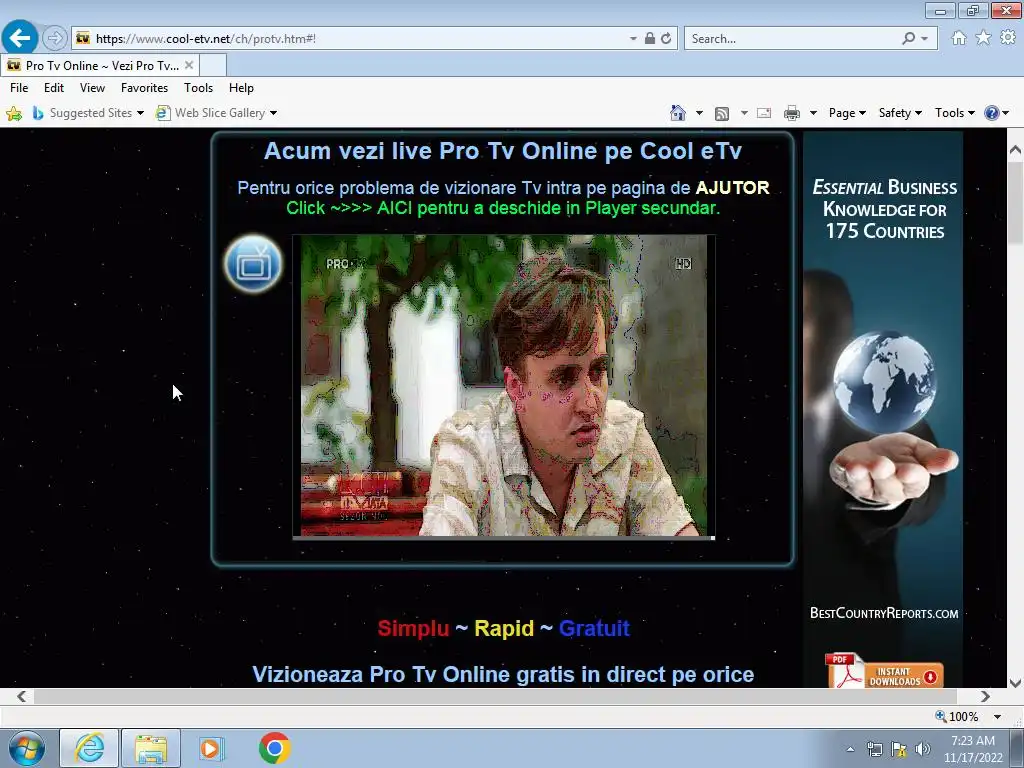Click the Action Center flag tray icon
The height and width of the screenshot is (768, 1024).
(899, 749)
